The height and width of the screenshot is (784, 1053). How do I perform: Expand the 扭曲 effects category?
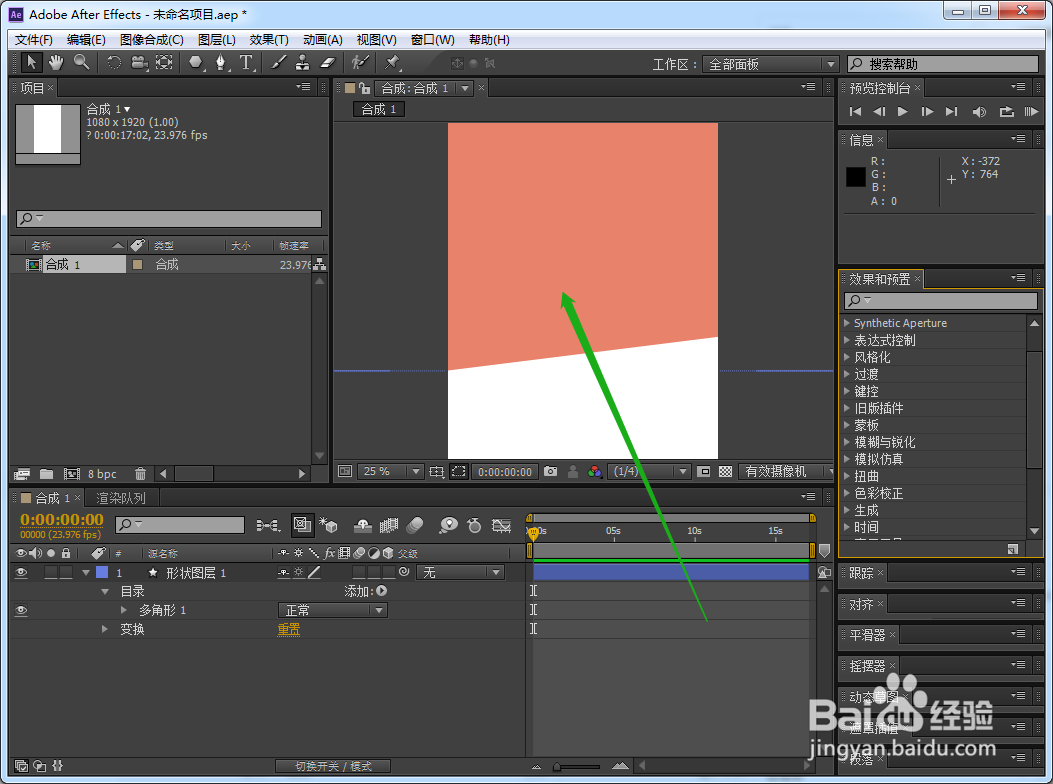(847, 476)
